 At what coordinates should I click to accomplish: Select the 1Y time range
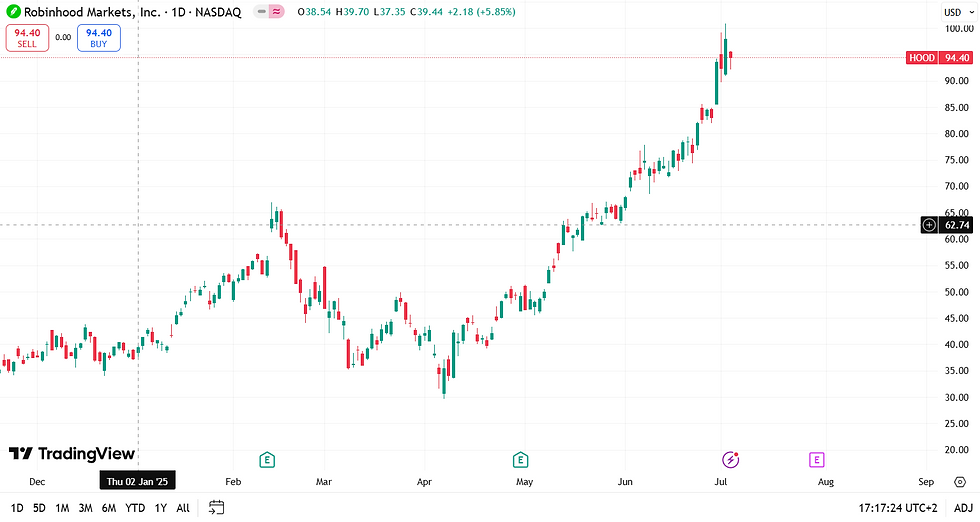(161, 508)
